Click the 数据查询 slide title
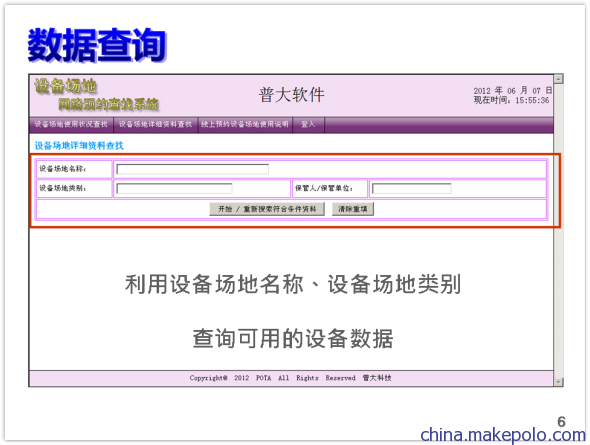This screenshot has width=590, height=445. coord(97,46)
